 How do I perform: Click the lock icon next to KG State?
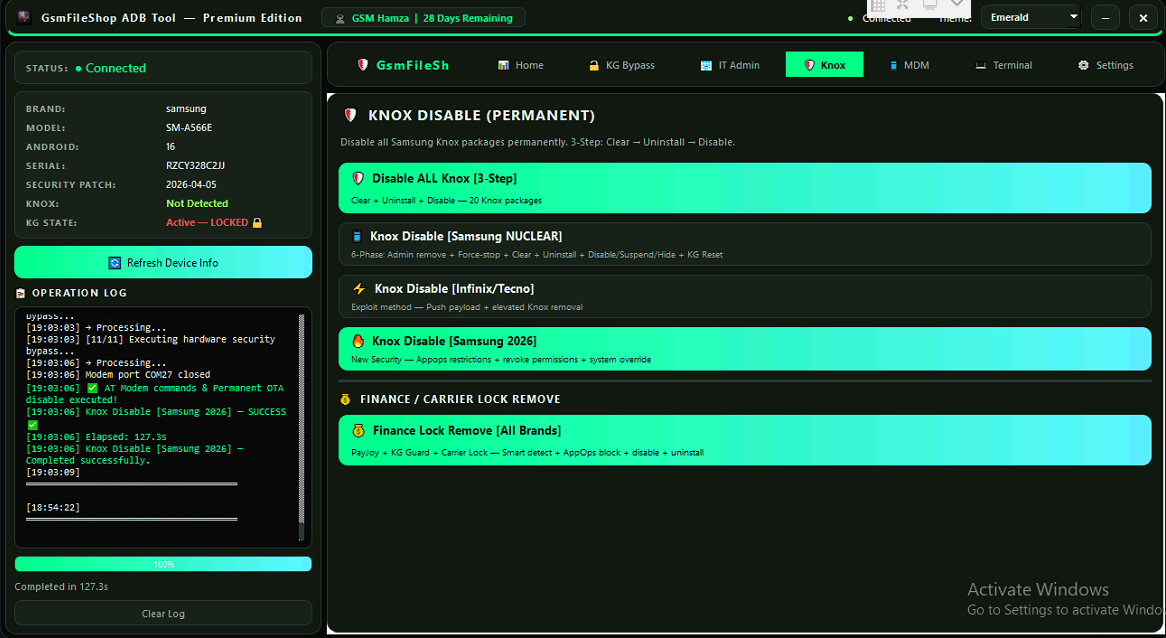pyautogui.click(x=257, y=222)
